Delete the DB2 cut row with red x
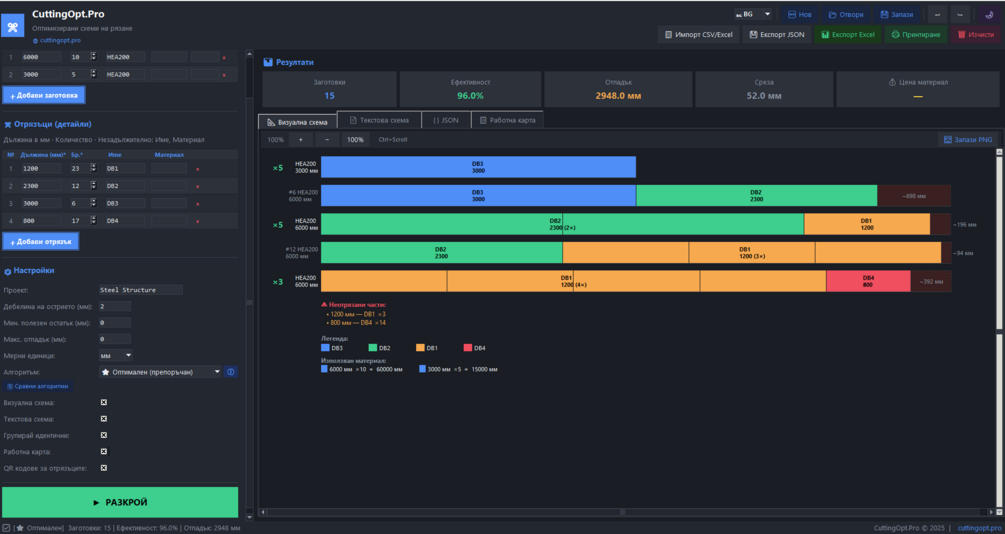 coord(197,187)
